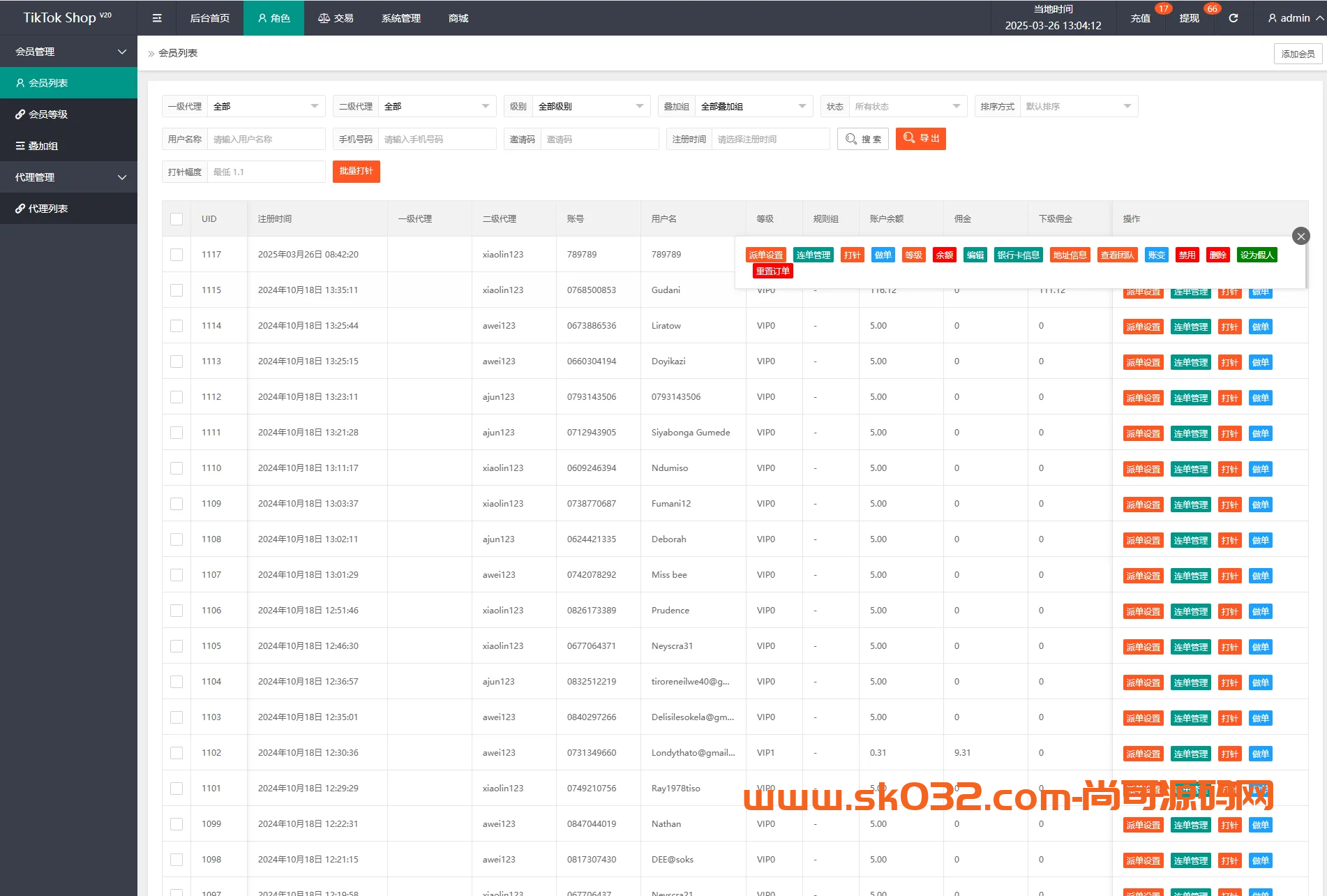Open the System Management top menu
The width and height of the screenshot is (1327, 896).
point(401,18)
